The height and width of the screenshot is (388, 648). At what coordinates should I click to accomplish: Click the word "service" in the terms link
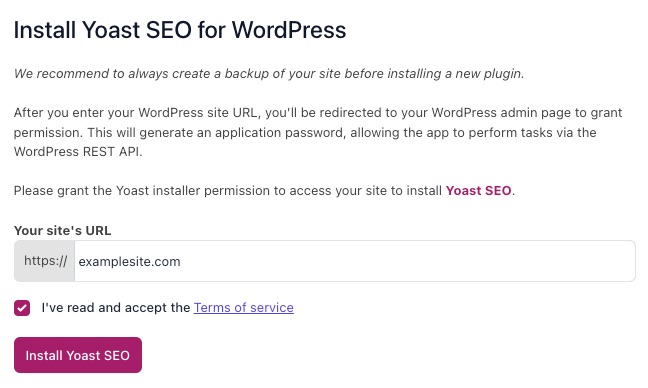point(272,307)
